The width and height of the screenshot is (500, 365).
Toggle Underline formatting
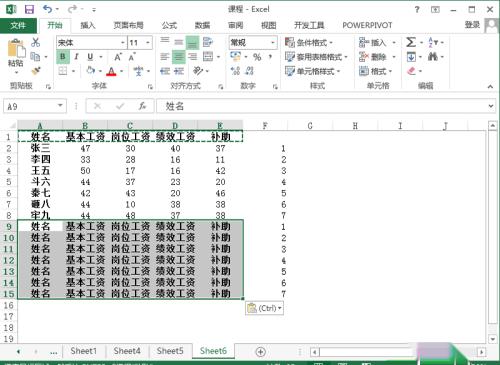90,57
